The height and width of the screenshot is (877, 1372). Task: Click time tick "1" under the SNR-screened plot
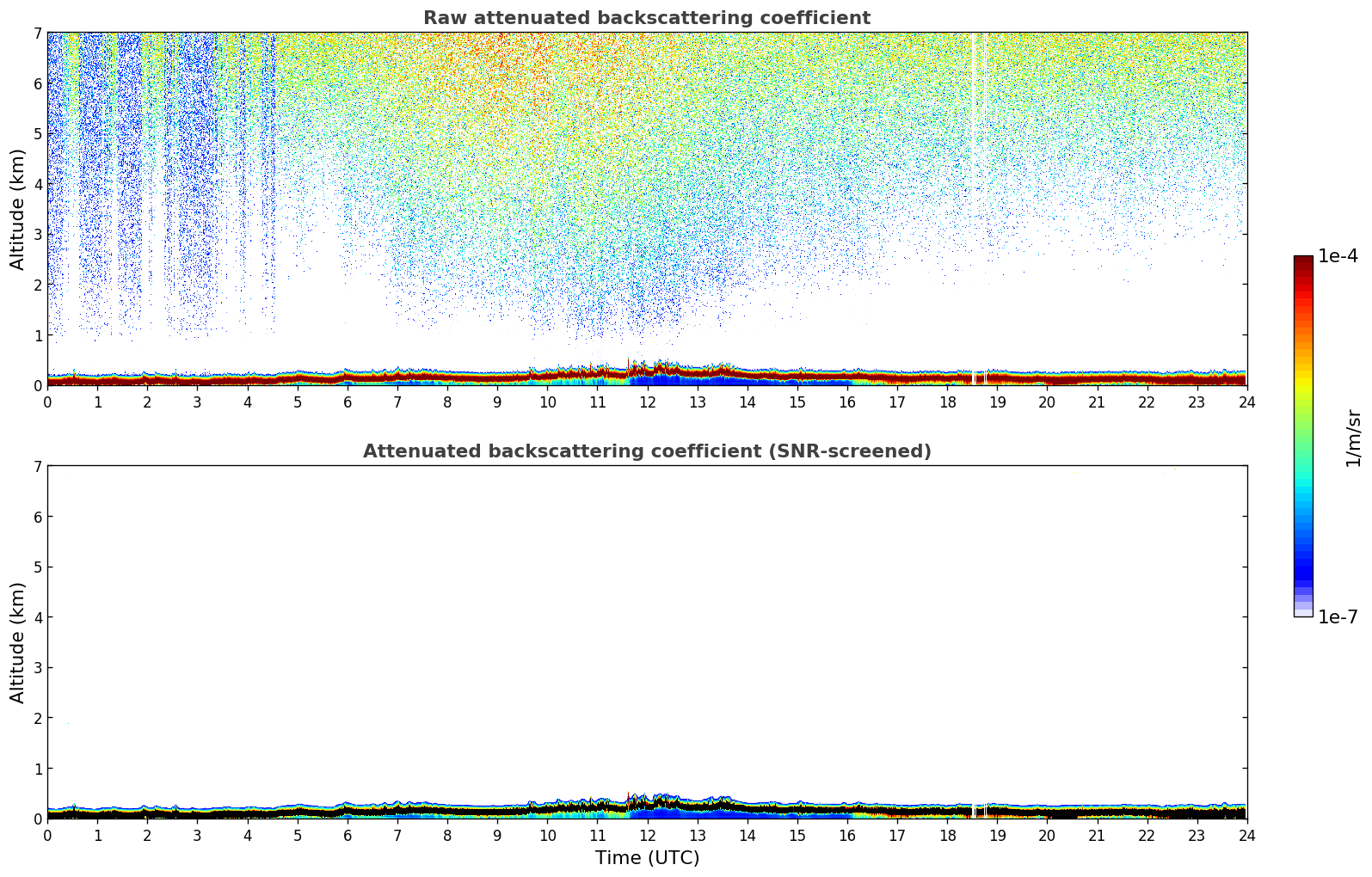coord(97,835)
